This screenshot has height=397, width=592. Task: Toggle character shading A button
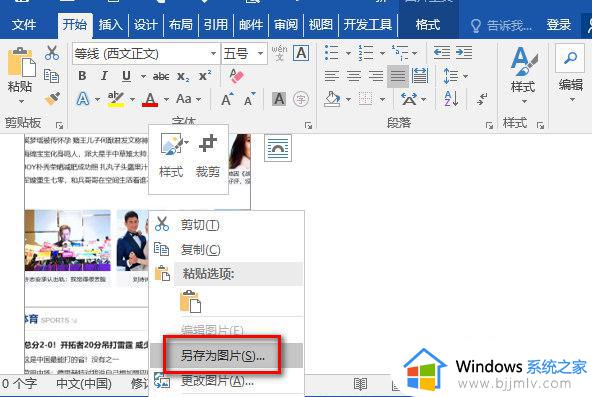pos(279,99)
